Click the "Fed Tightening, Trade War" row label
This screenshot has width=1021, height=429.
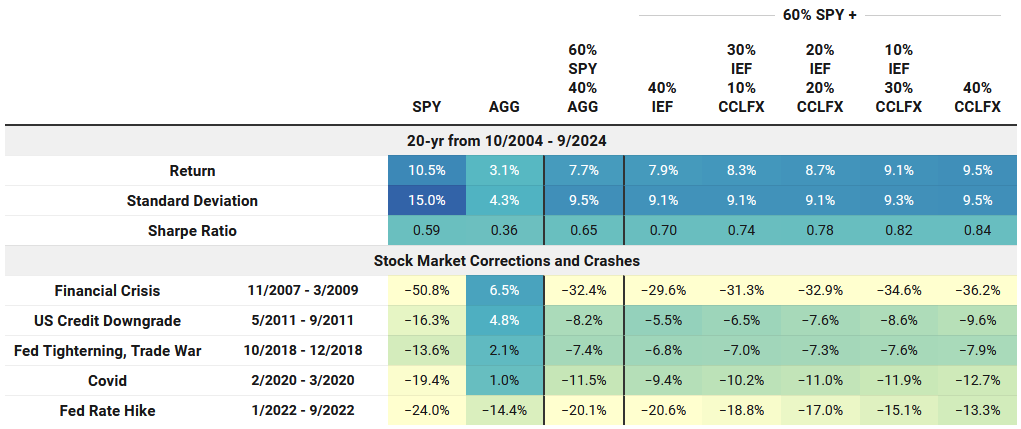pyautogui.click(x=108, y=351)
